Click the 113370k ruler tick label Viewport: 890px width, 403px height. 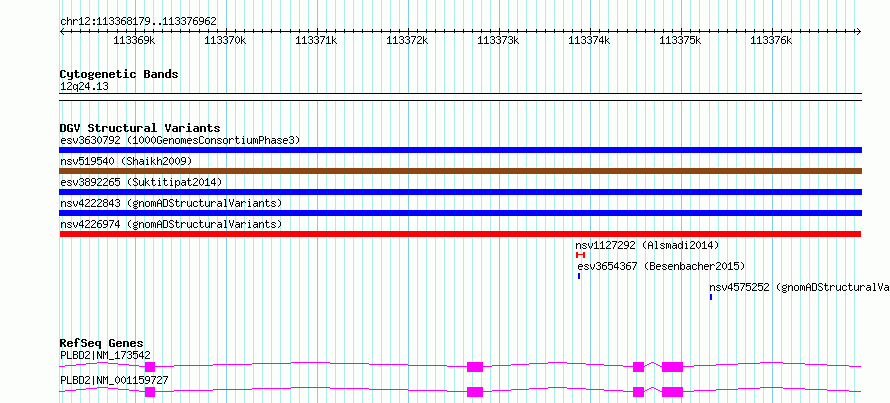225,40
